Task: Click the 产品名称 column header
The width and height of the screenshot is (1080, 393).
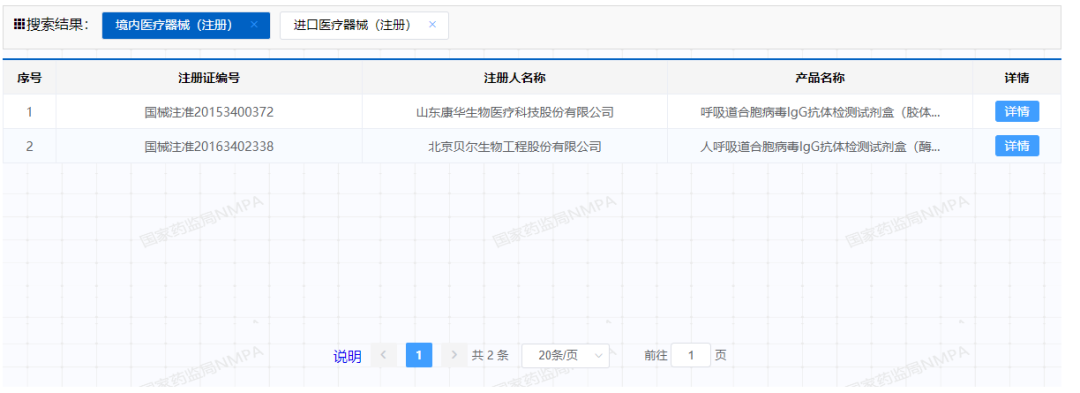Action: 820,78
